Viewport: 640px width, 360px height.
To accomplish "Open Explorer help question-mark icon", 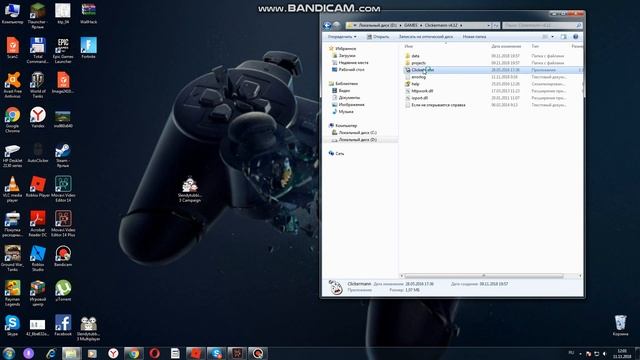I will point(576,37).
